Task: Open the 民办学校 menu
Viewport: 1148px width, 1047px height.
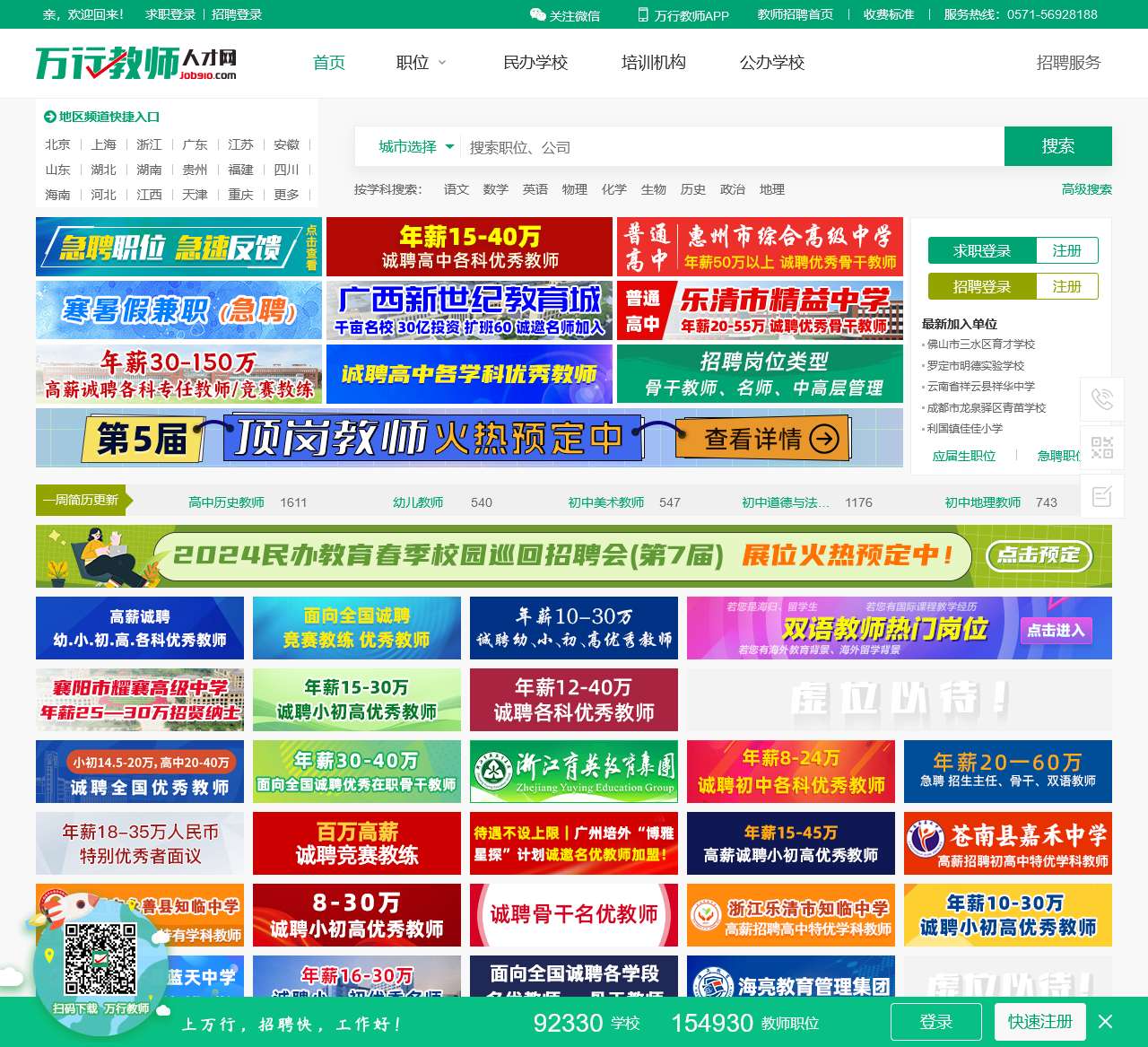Action: (x=535, y=63)
